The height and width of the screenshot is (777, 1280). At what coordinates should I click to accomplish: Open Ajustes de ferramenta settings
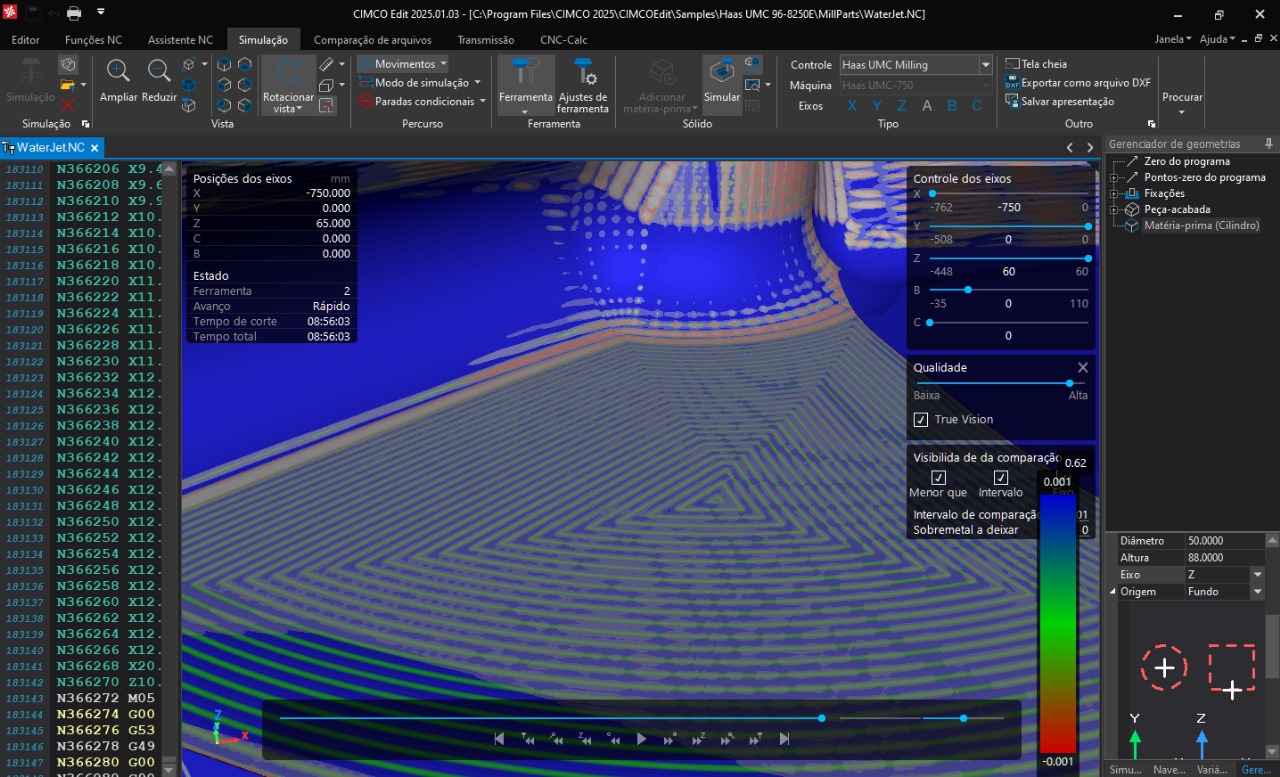(x=583, y=85)
